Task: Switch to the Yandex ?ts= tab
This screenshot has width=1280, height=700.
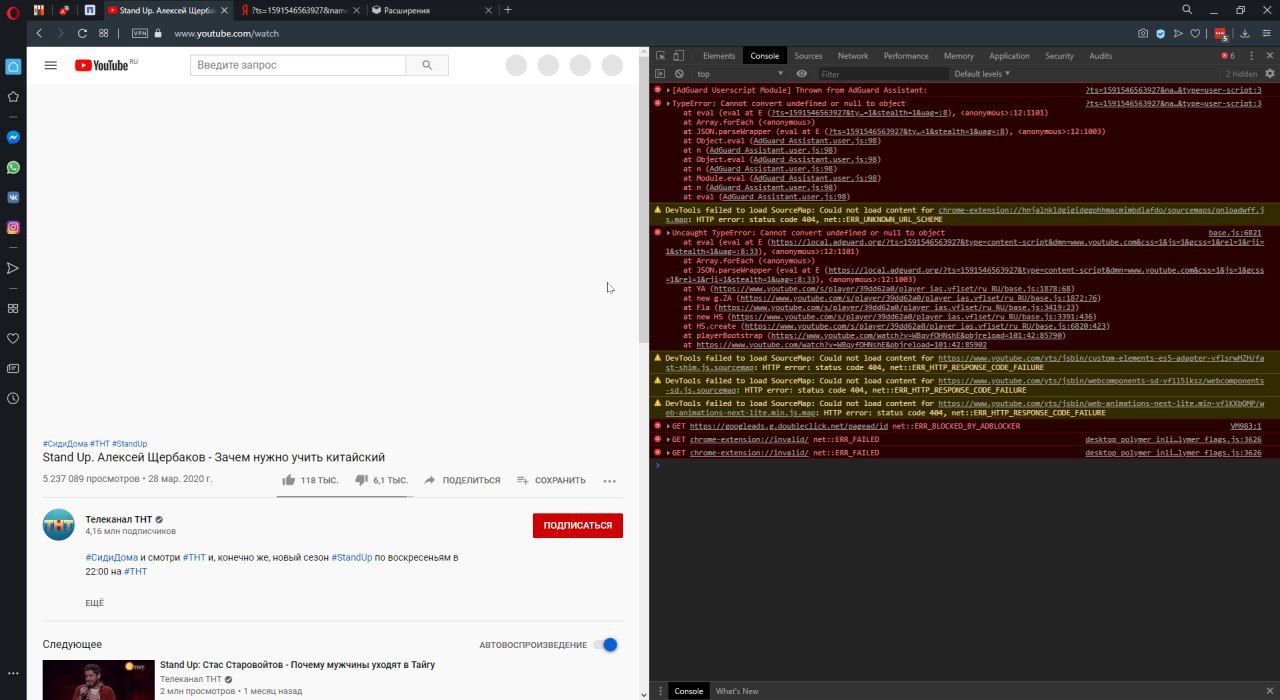Action: pyautogui.click(x=299, y=10)
